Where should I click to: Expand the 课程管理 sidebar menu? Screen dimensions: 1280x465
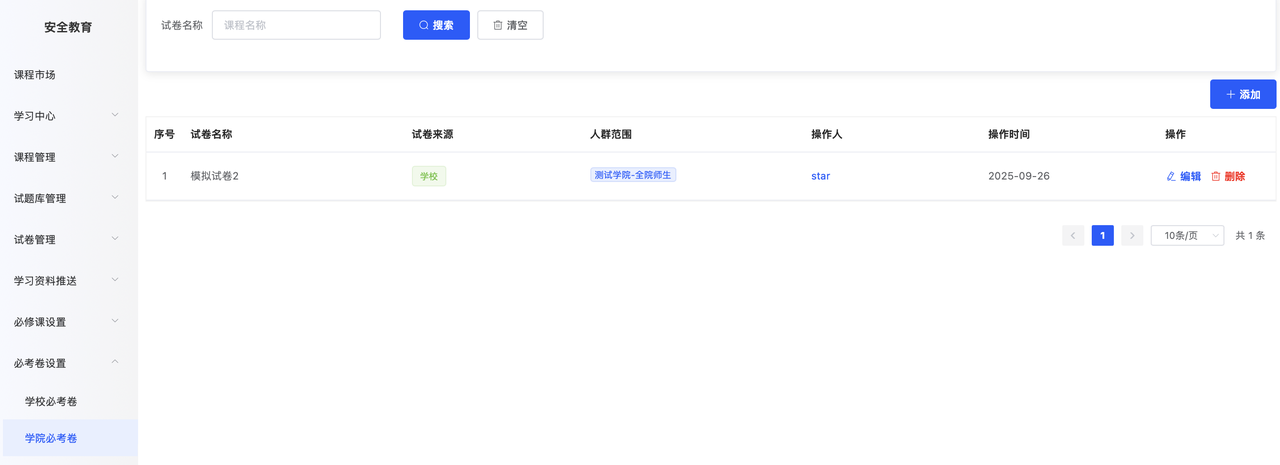68,157
